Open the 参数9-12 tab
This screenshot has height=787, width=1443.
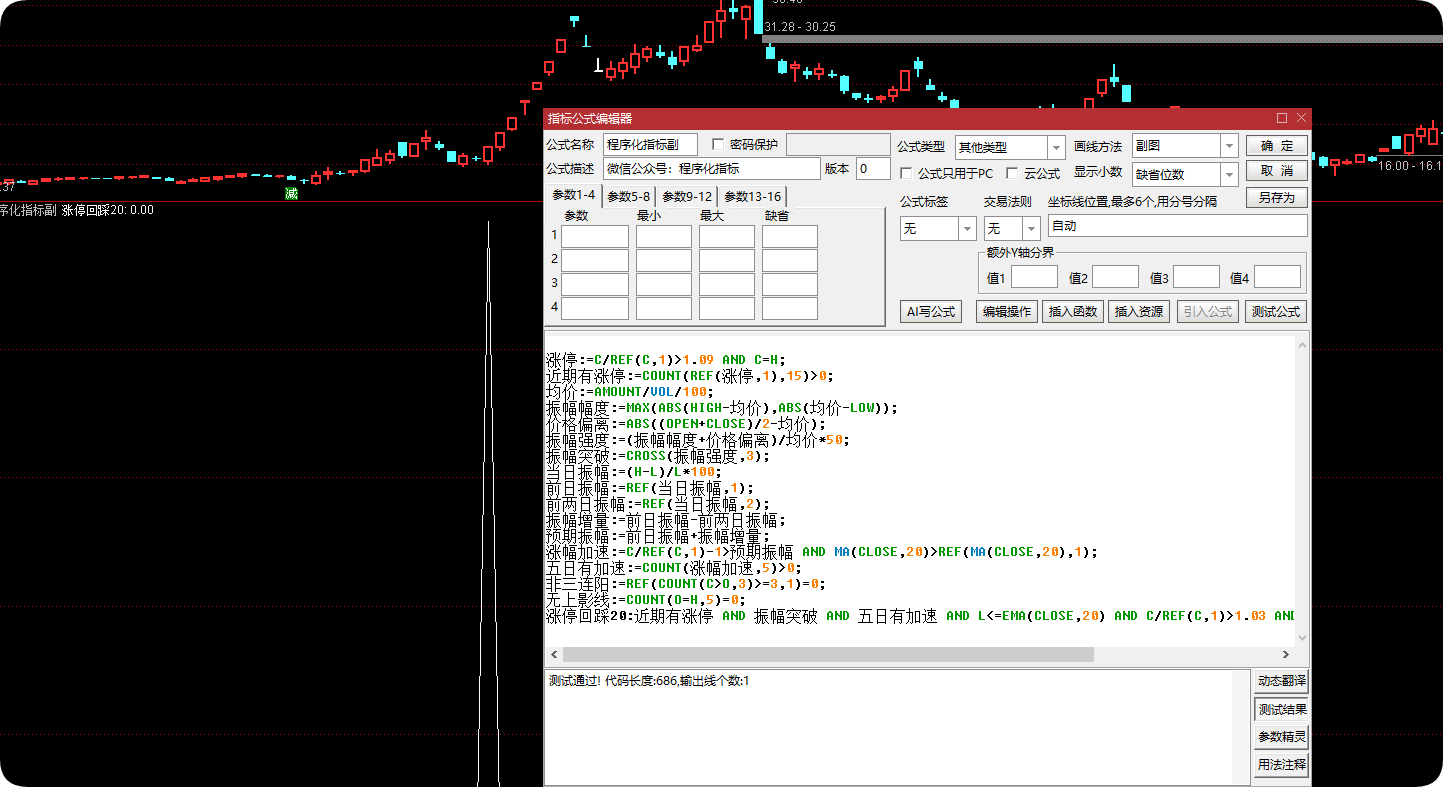point(687,196)
